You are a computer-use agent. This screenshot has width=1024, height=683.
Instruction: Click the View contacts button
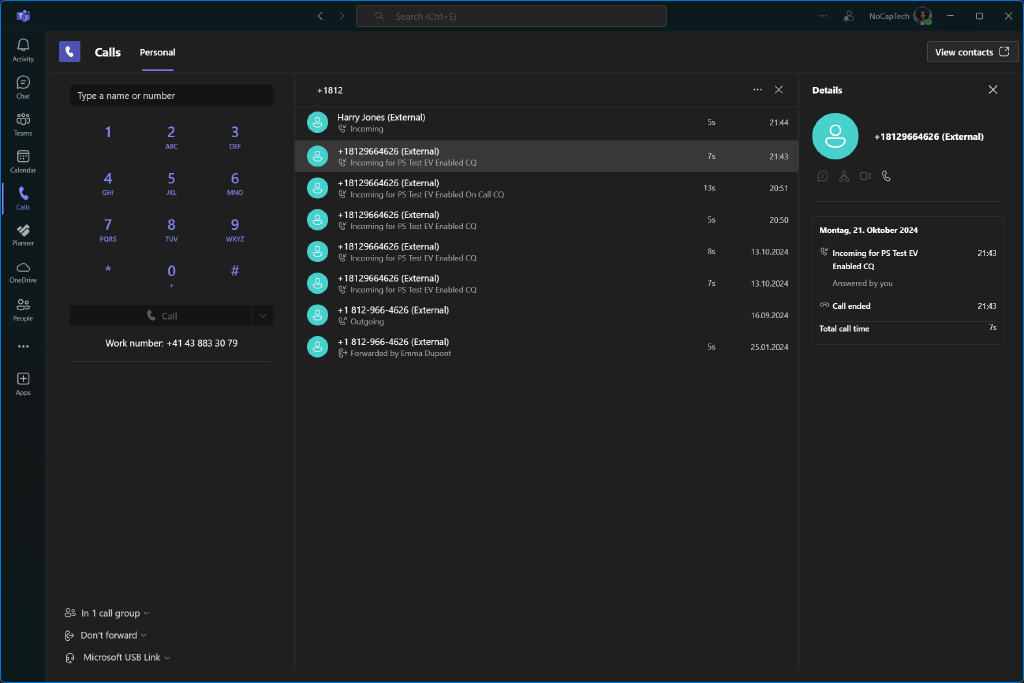(972, 52)
